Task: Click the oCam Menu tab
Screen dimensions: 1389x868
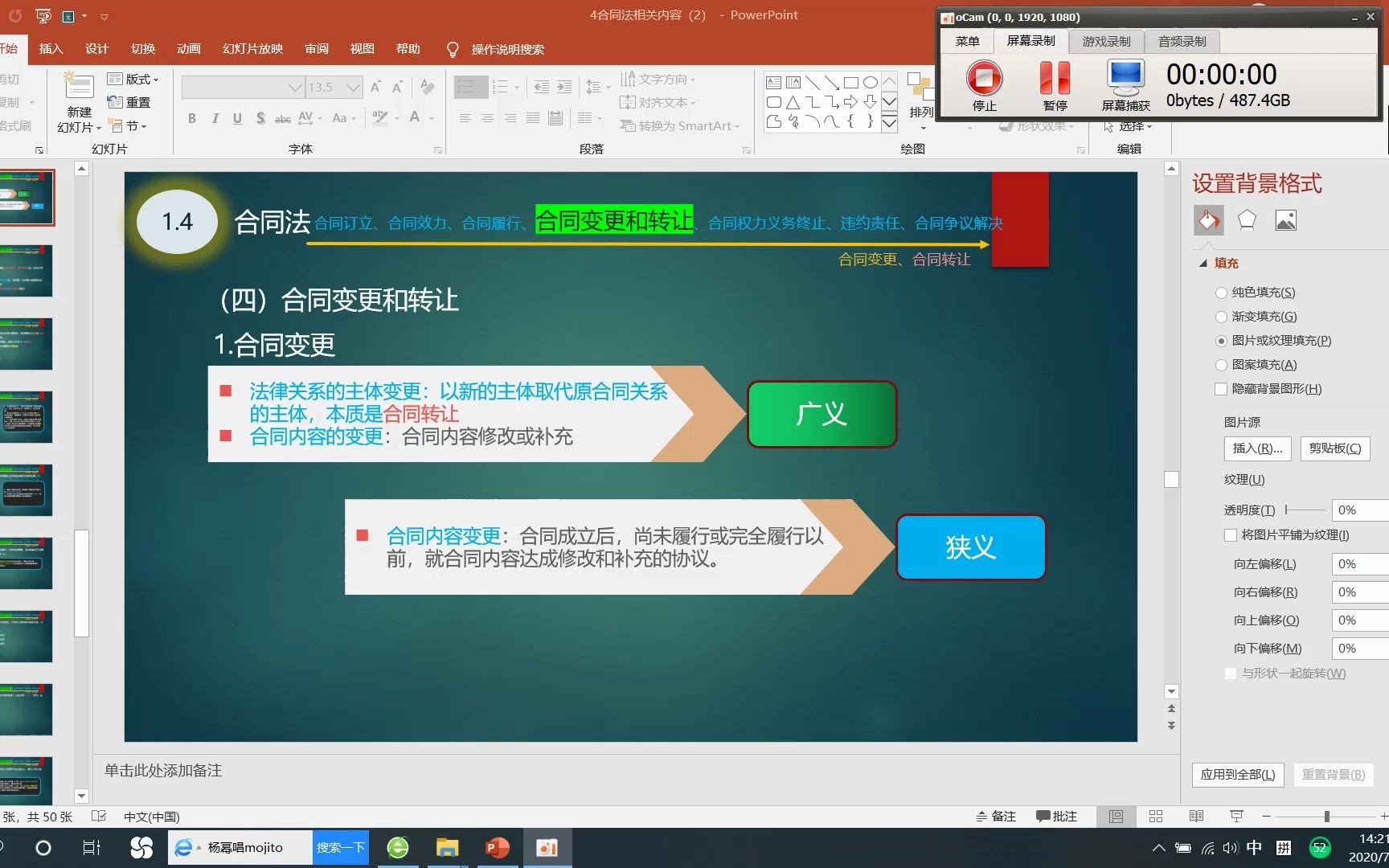Action: click(967, 41)
